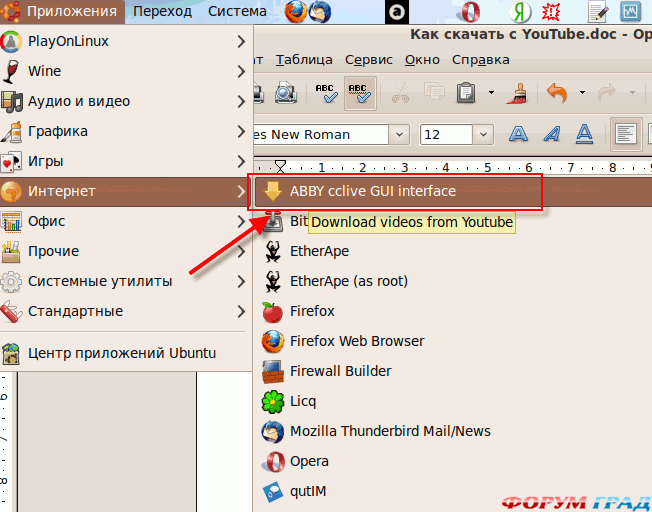Screen dimensions: 652x512
Task: Launch Opera from the top panel icon
Action: click(x=470, y=12)
